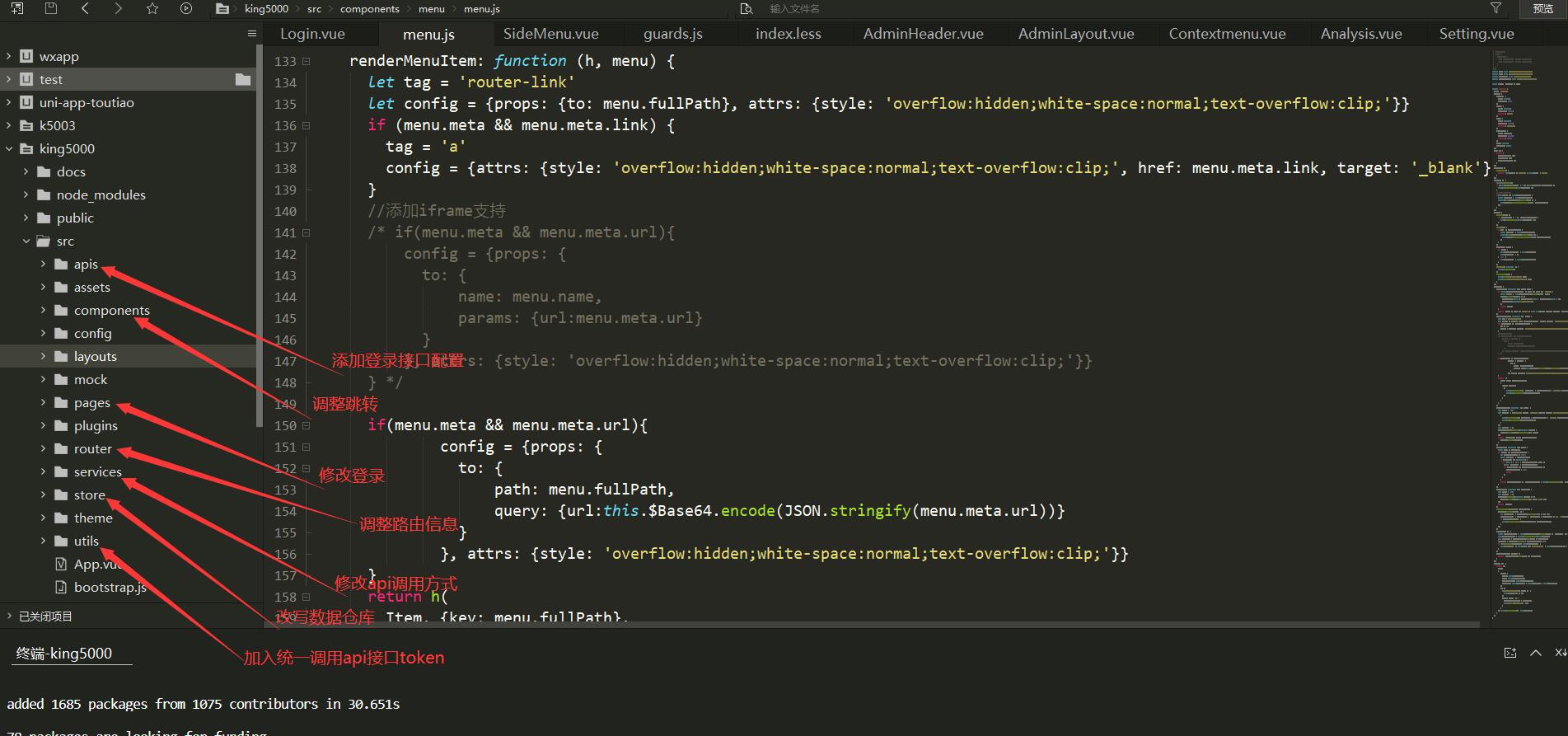Click the file search magnifier icon
This screenshot has height=736, width=1568.
coord(747,8)
